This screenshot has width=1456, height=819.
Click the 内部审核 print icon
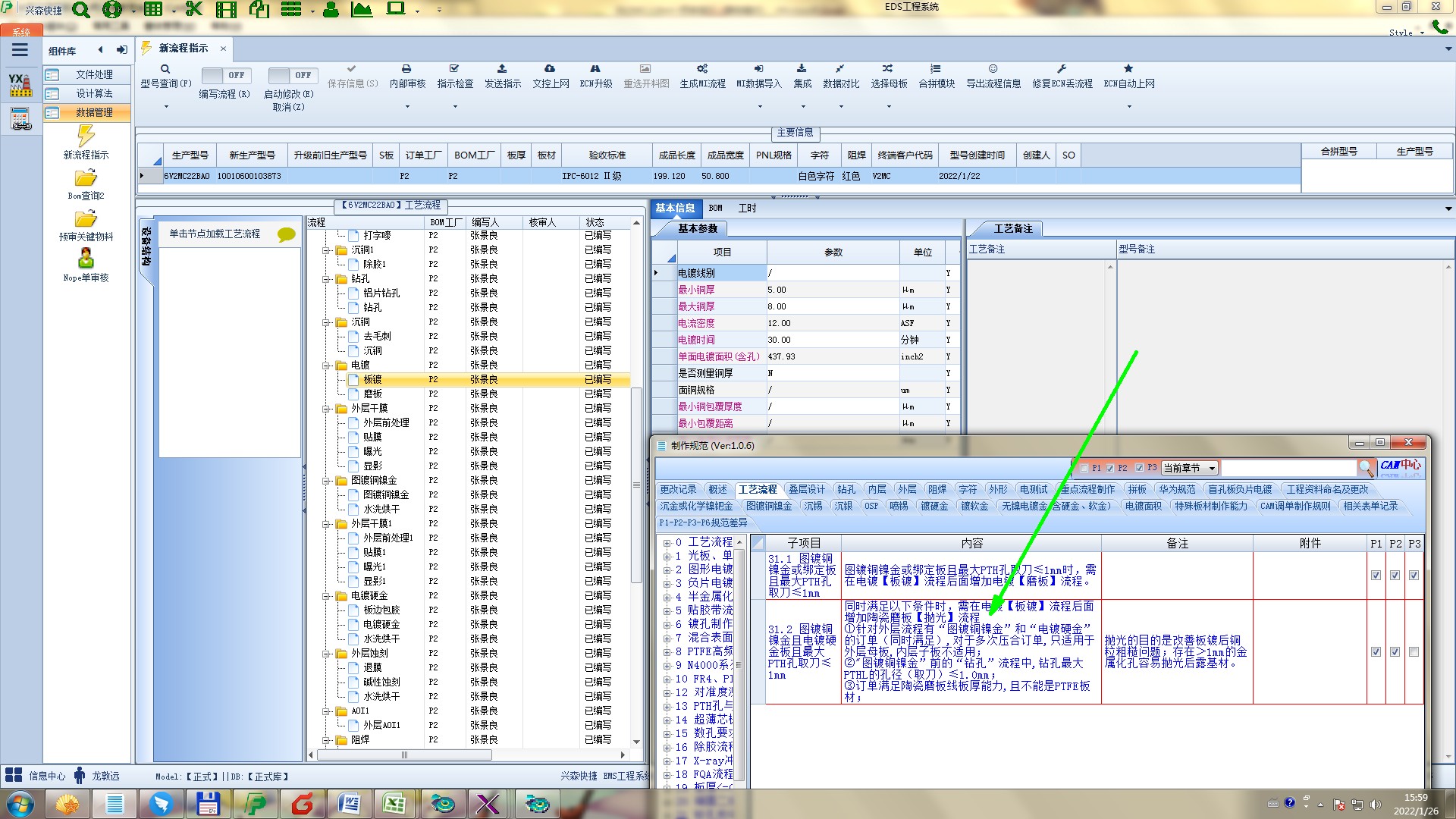pos(406,69)
